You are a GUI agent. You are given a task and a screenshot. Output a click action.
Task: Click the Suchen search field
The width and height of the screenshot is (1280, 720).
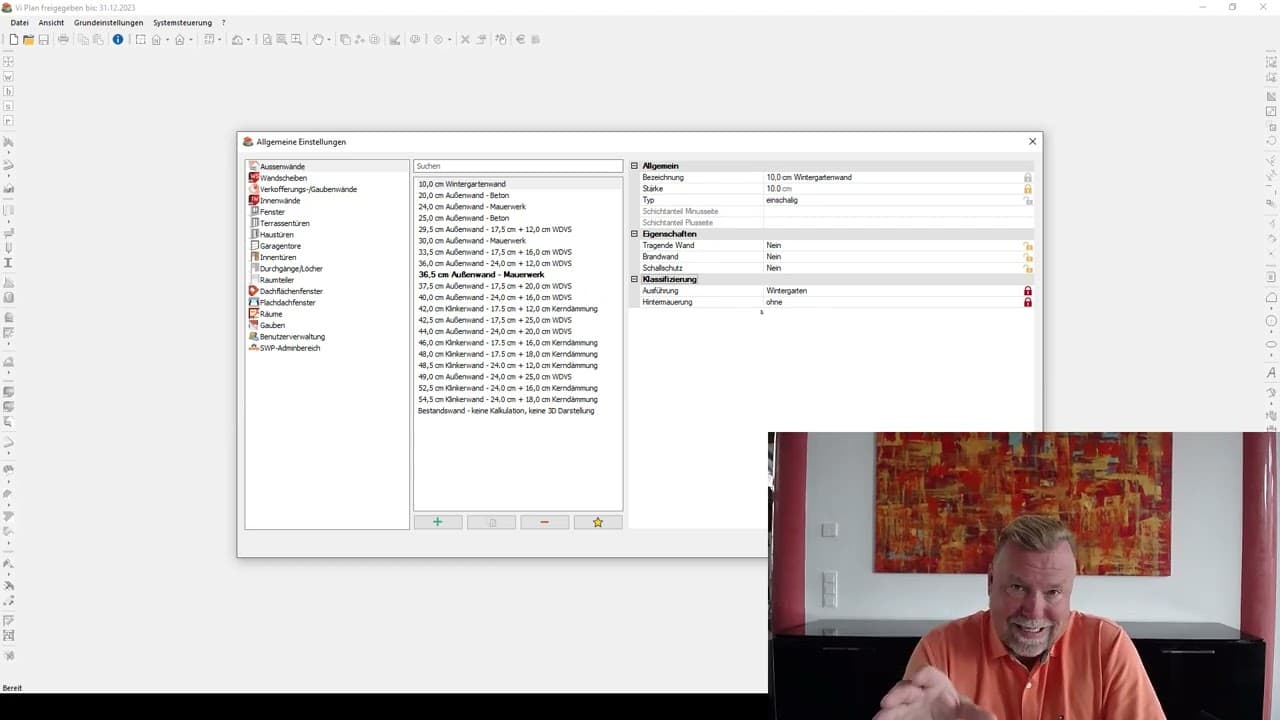click(x=518, y=166)
